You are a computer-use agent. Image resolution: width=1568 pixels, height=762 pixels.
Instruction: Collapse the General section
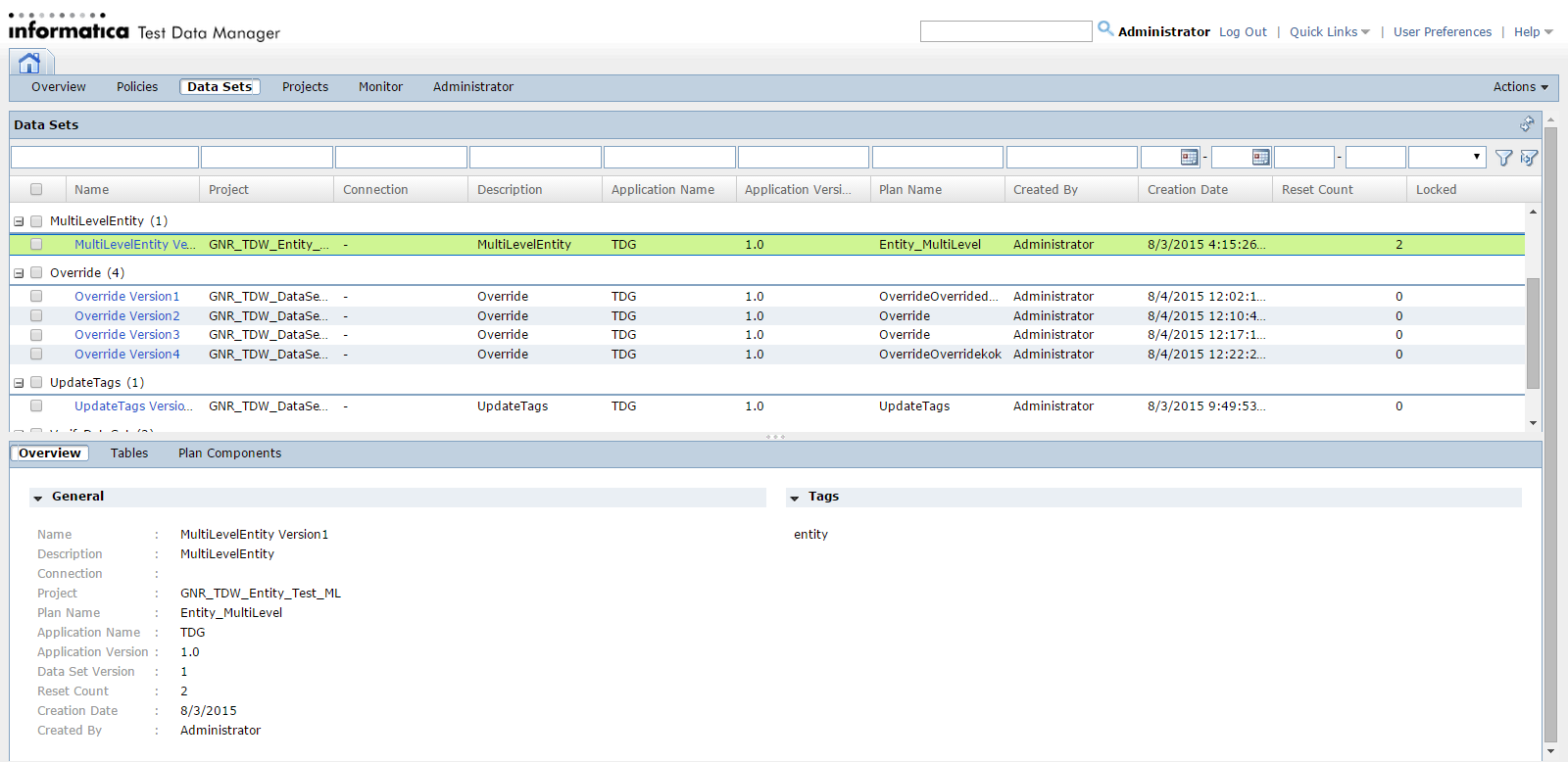(38, 498)
